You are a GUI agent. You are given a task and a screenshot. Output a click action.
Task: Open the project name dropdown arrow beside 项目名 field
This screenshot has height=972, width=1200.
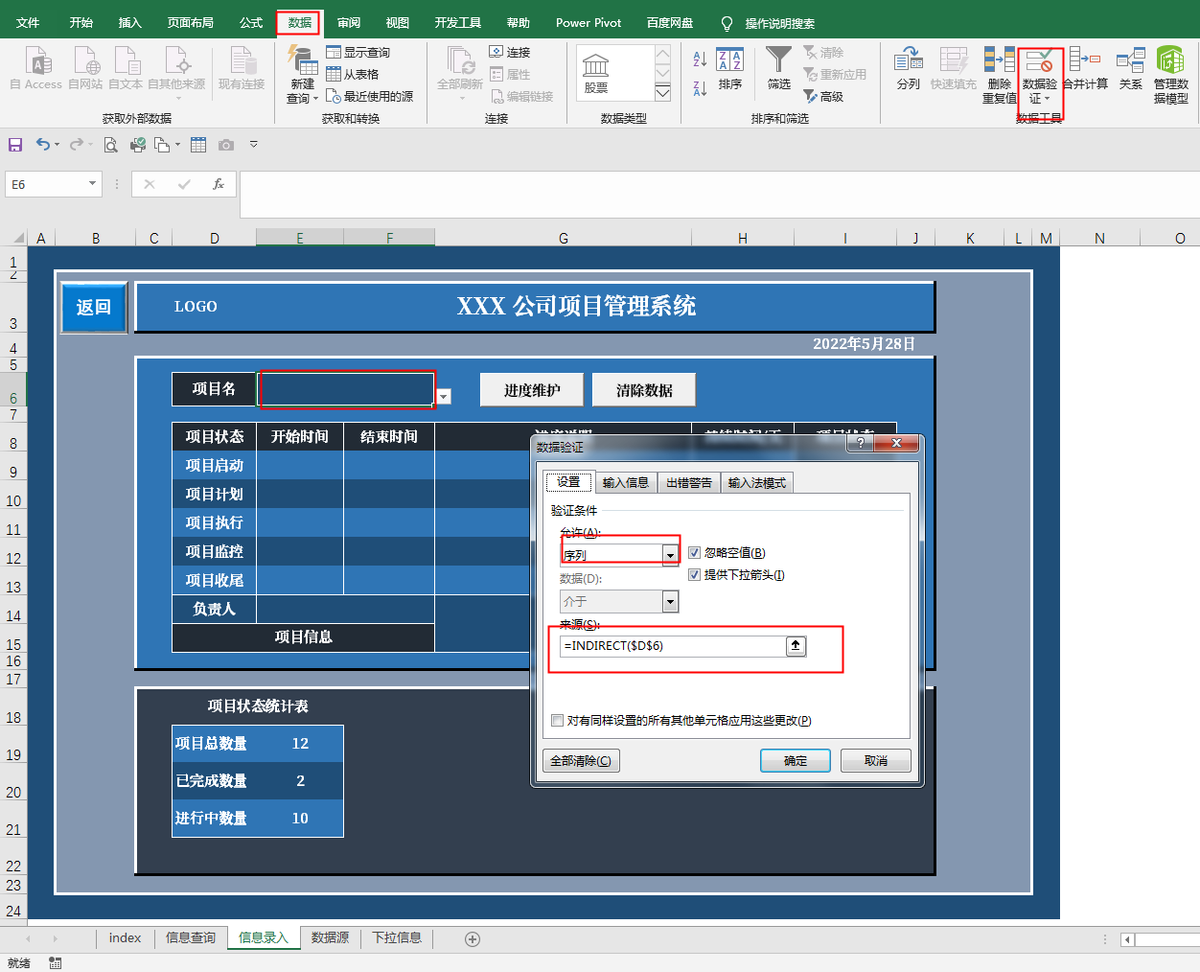coord(444,396)
